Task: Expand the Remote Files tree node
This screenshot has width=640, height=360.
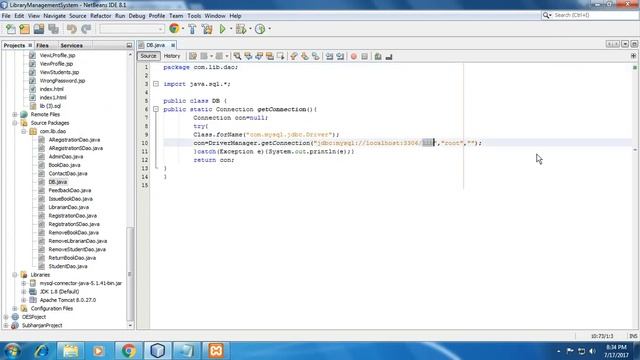Action: 15,114
